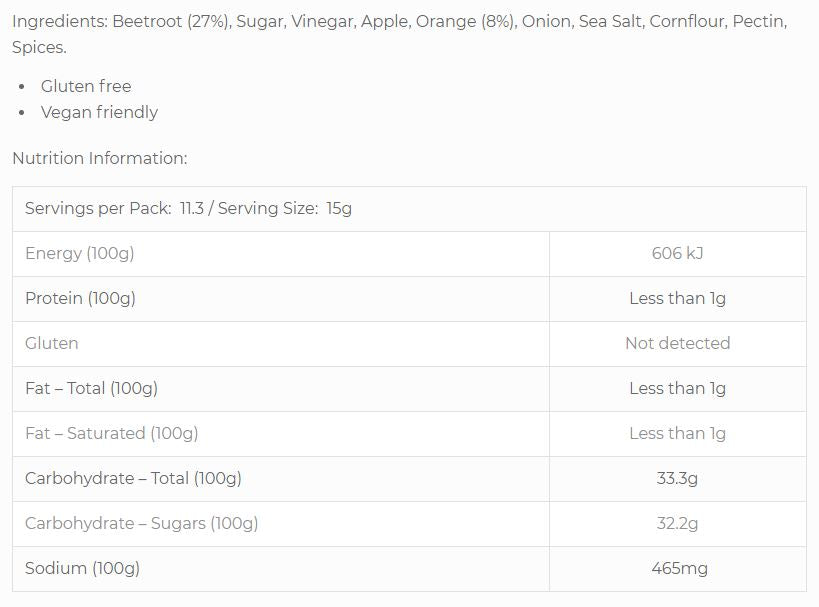Click the "Carbohydrate – Sugars (100g)" label

pos(142,523)
